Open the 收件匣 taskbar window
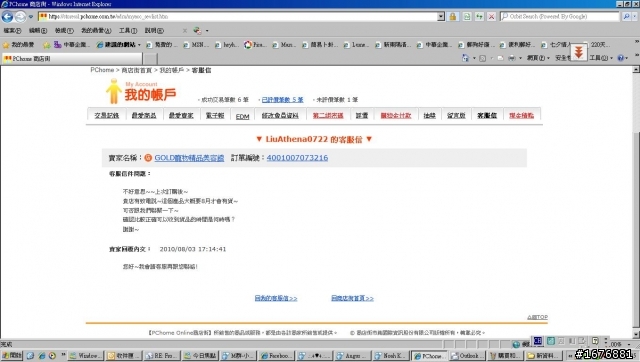Viewport: 640px width, 362px height. tap(124, 356)
